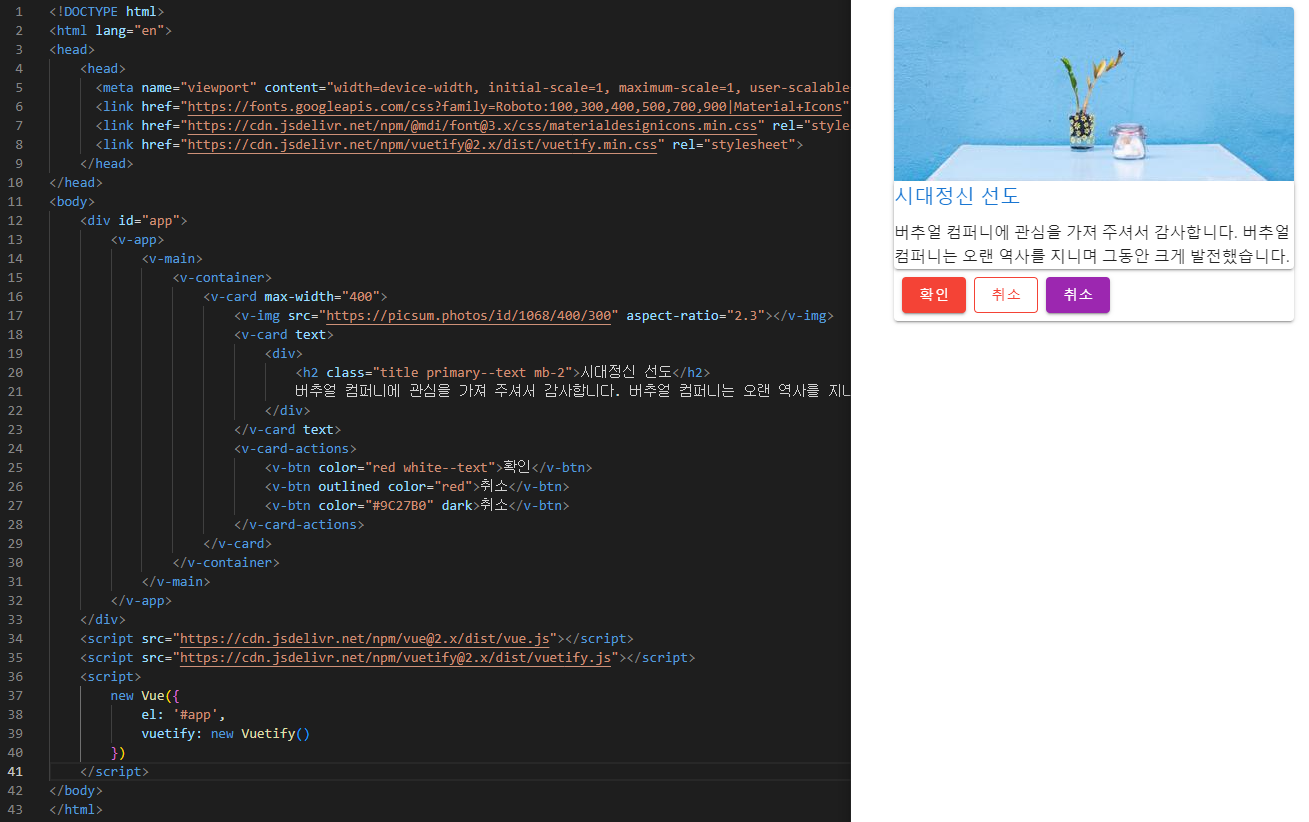This screenshot has width=1309, height=822.
Task: Click the vase photo in the card
Action: [x=1093, y=94]
